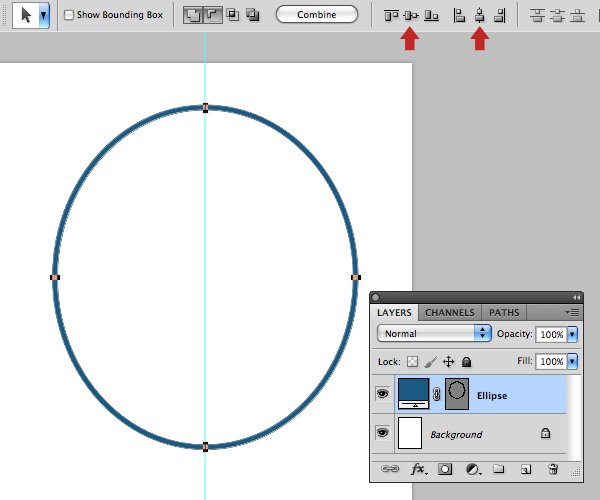Create new fill or adjustment layer

point(473,469)
